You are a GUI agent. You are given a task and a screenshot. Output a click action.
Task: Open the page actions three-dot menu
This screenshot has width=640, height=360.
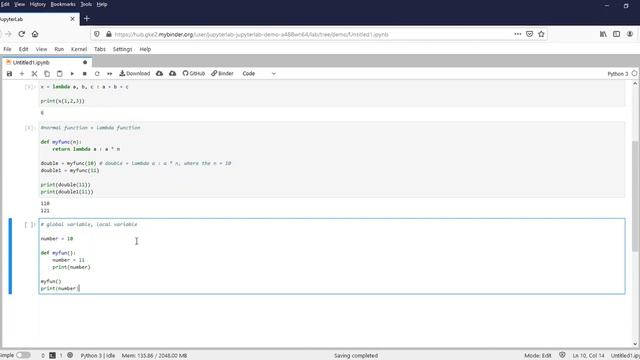518,34
